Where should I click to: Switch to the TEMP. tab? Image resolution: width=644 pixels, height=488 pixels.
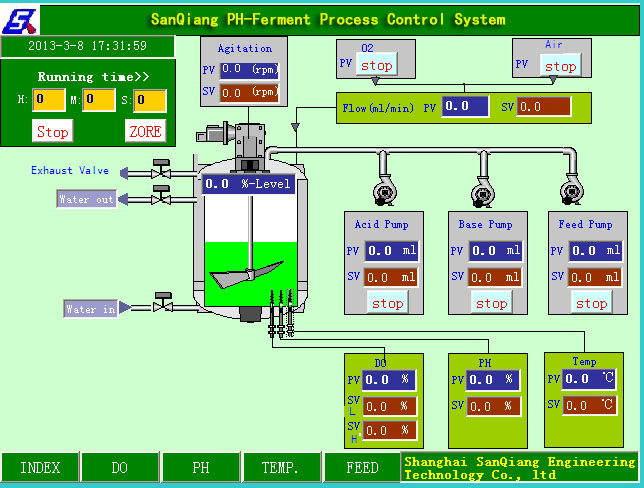pyautogui.click(x=281, y=468)
